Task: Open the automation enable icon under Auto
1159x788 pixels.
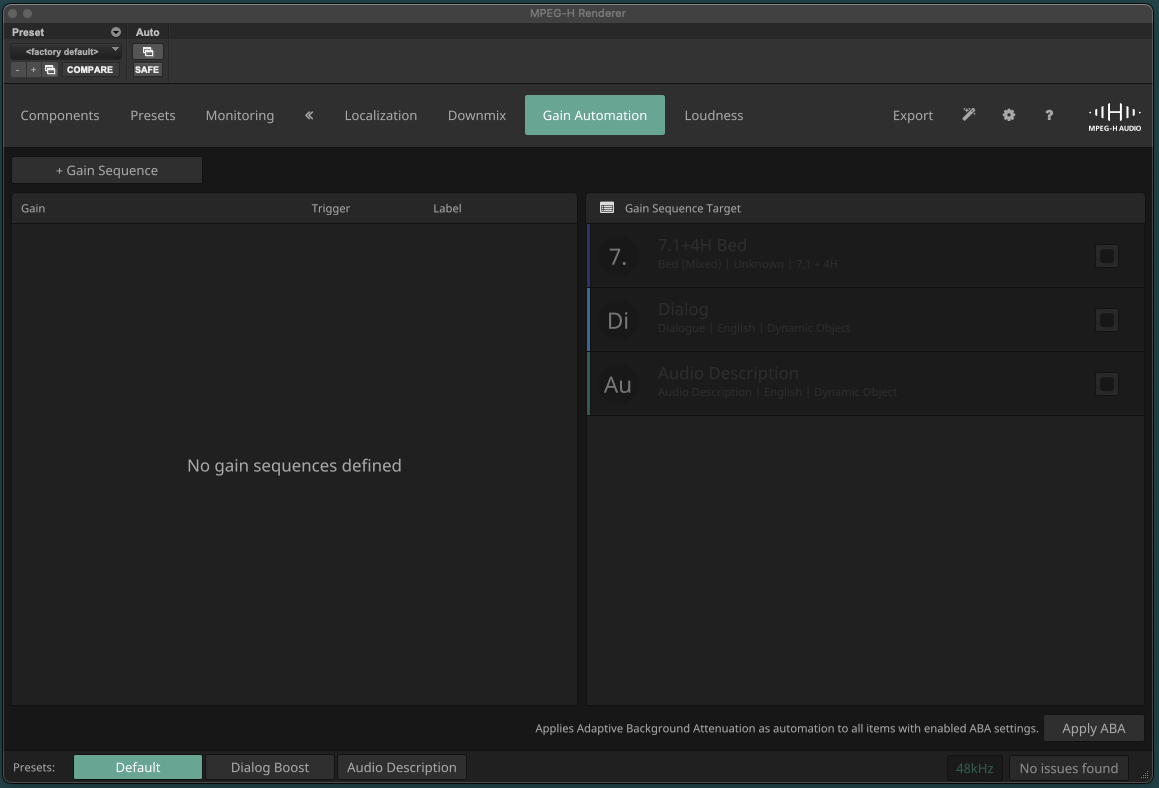Action: point(148,52)
